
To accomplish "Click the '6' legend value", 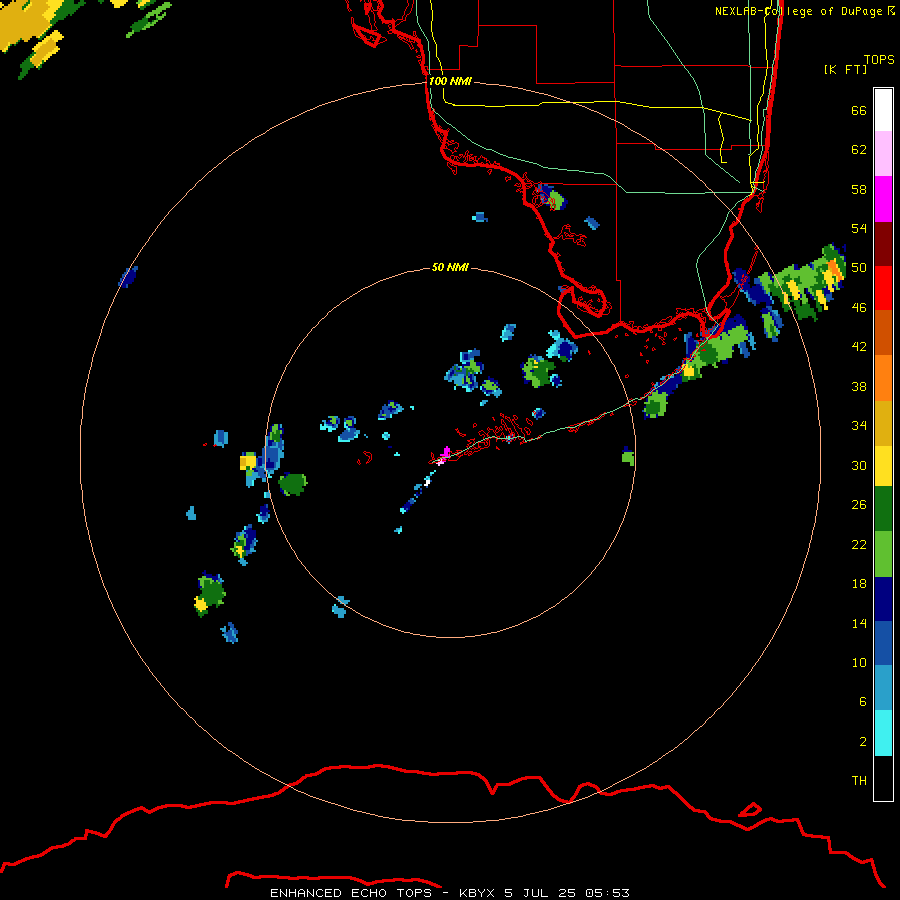I will [863, 702].
